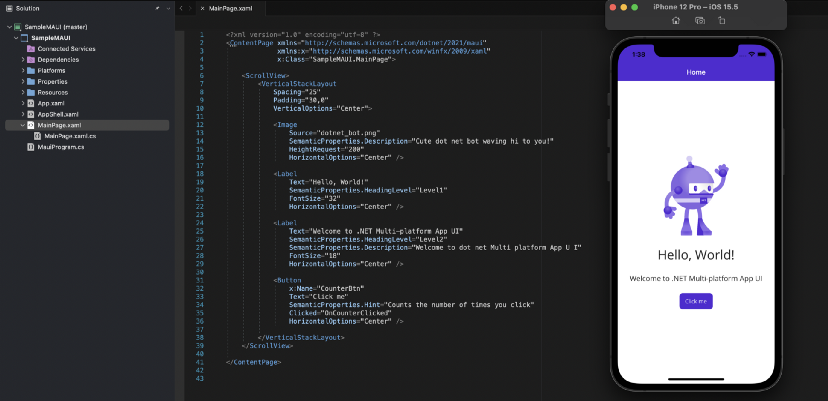This screenshot has width=828, height=401.
Task: Click the bold SampleMAUI project icon
Action: coord(24,38)
